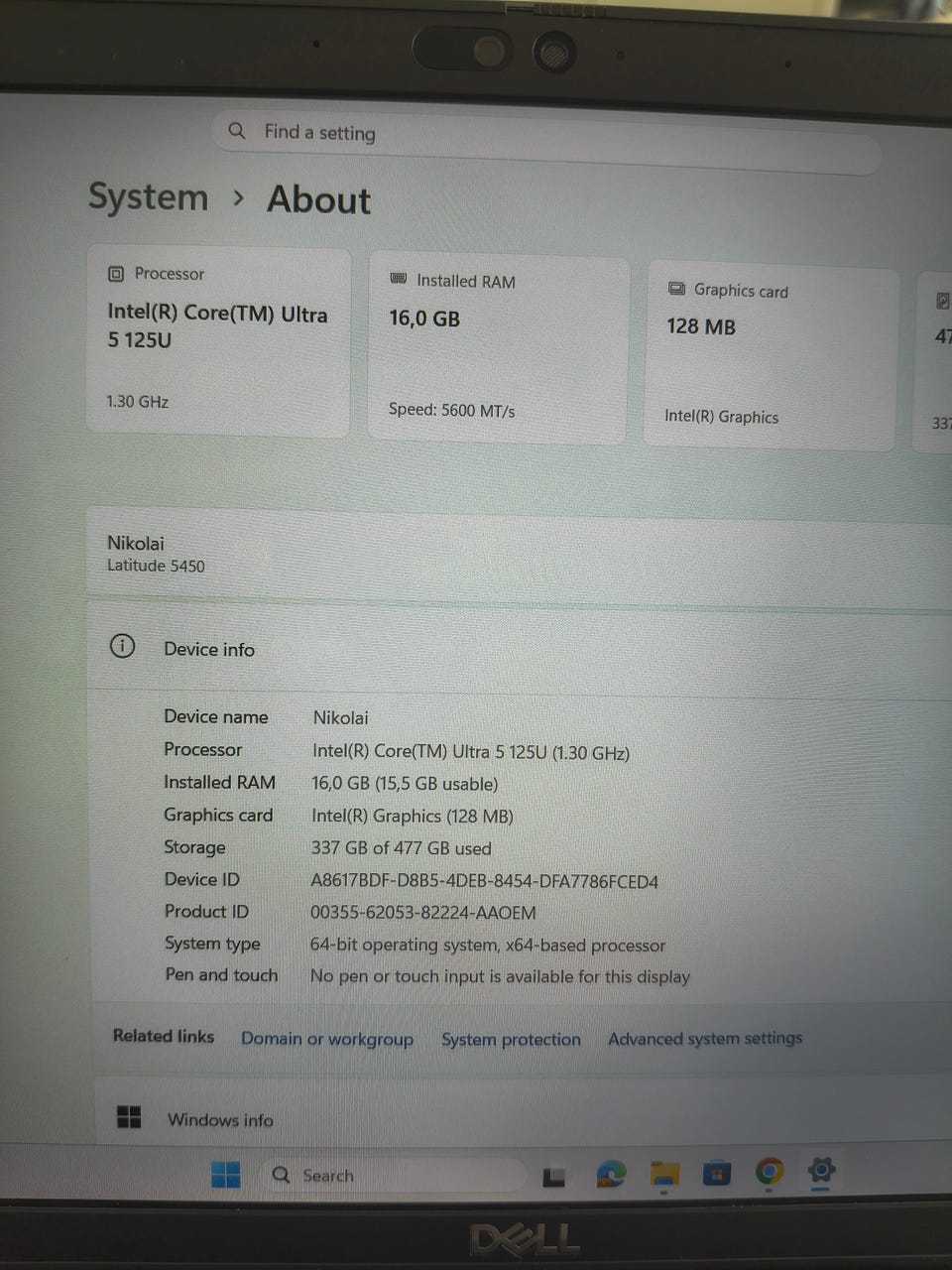Select the Product ID 00355-62053-82224-AAOEM
This screenshot has width=952, height=1270.
(423, 913)
